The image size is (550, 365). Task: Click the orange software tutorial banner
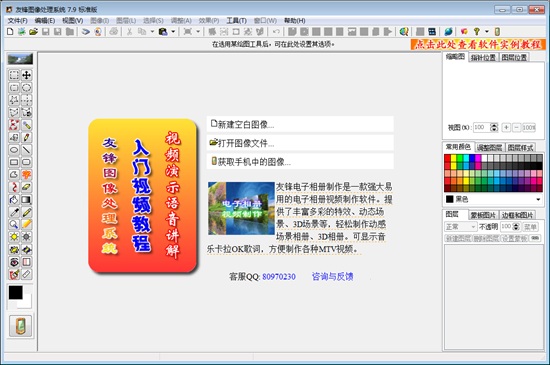[x=478, y=45]
